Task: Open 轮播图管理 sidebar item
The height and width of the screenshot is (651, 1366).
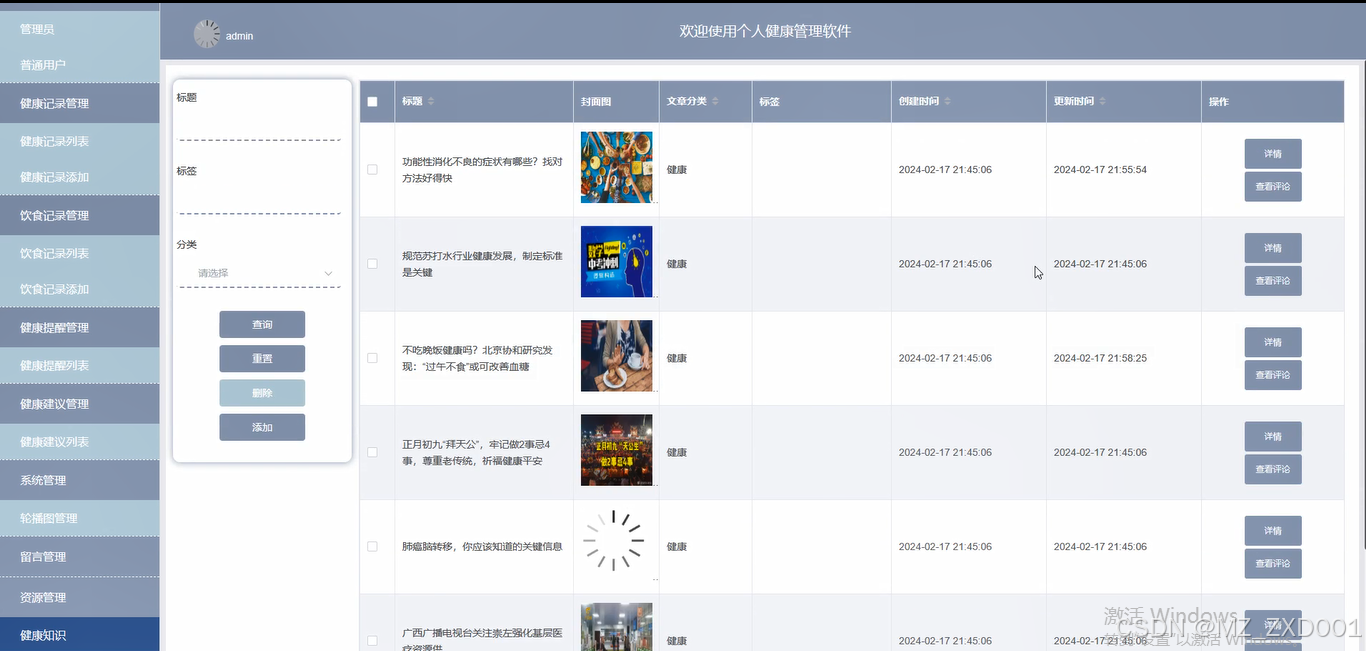Action: point(80,518)
